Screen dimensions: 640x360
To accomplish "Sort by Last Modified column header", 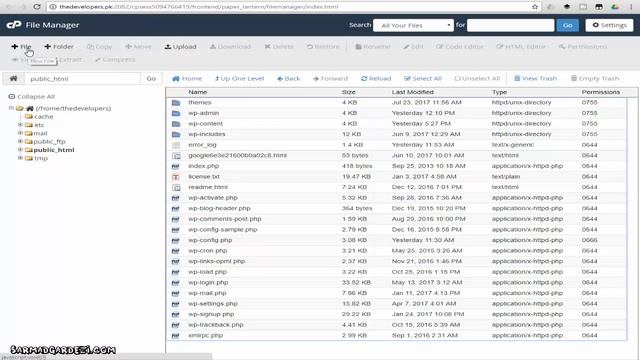I will coord(413,92).
